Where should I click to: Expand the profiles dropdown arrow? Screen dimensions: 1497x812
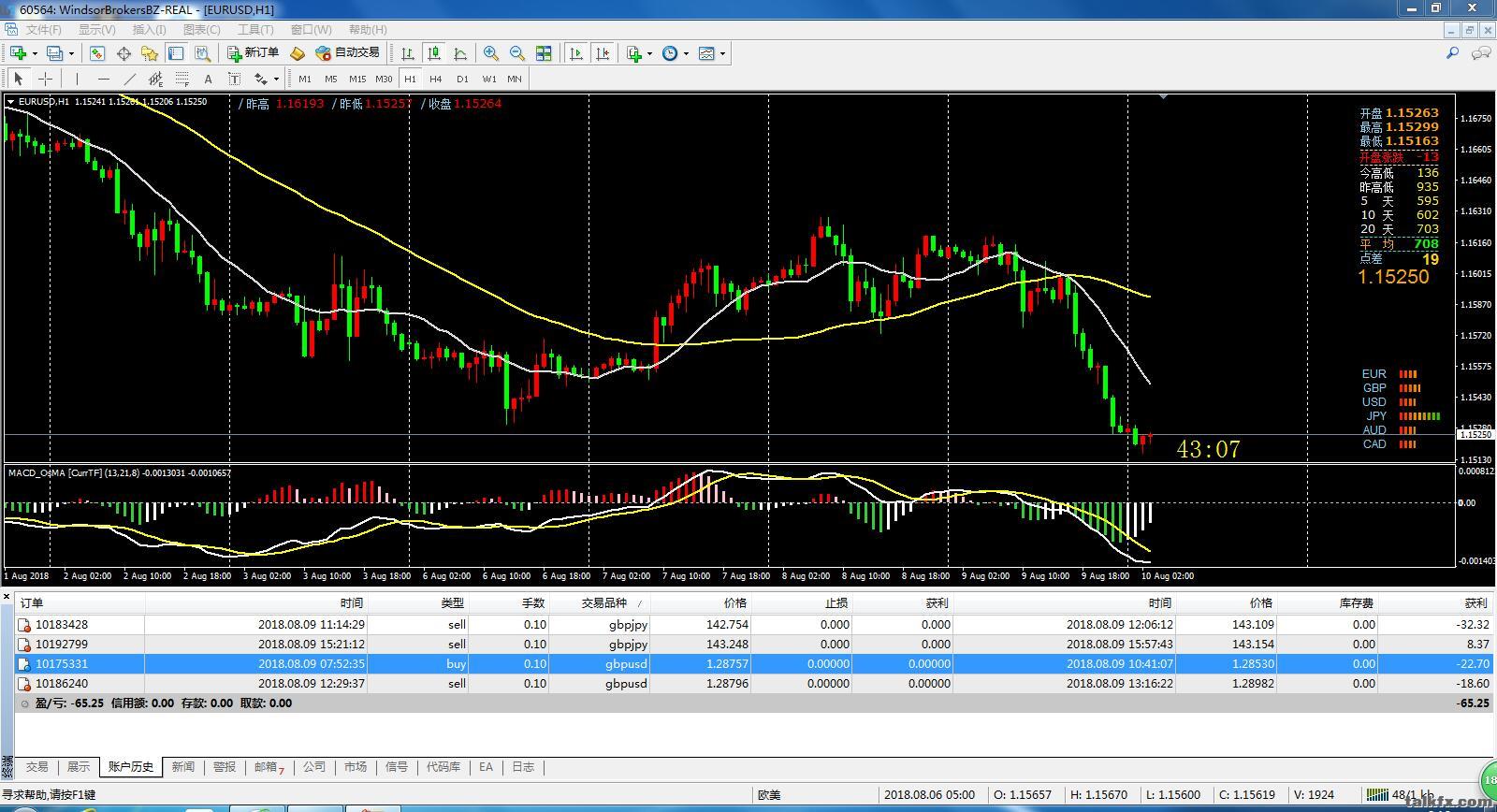point(71,53)
